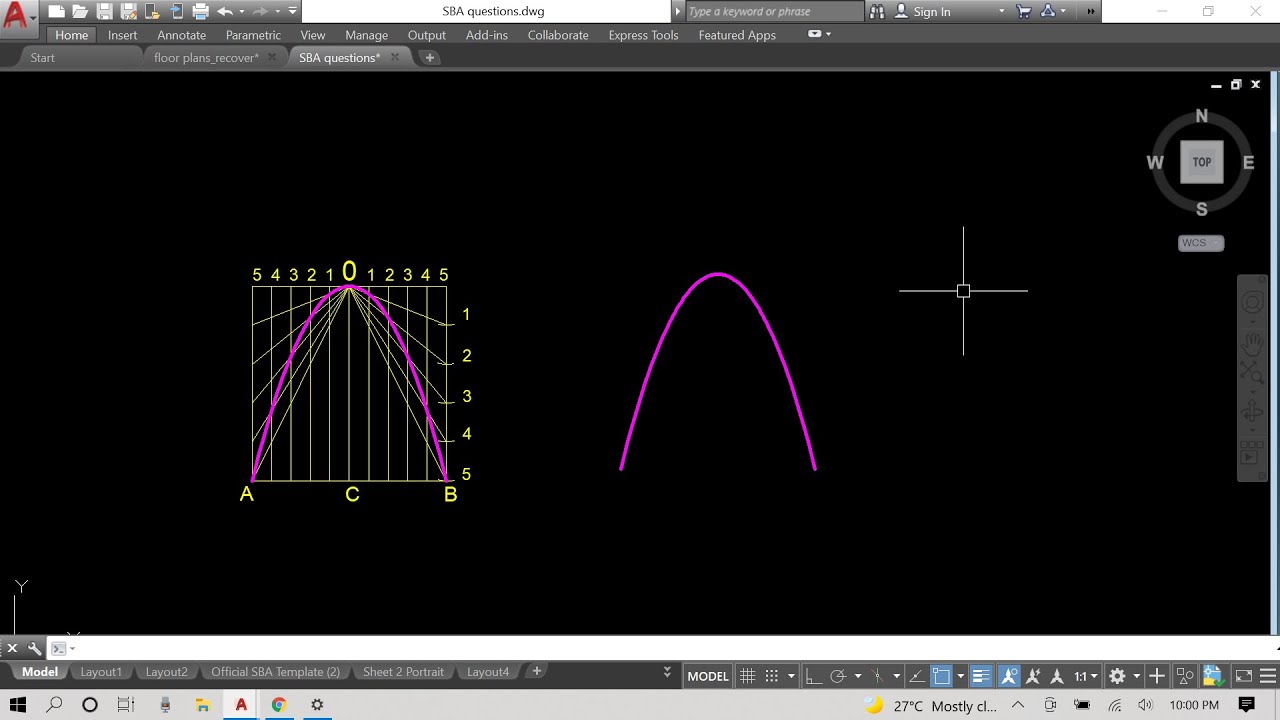The height and width of the screenshot is (720, 1280).
Task: Select the Output ribbon tab
Action: click(x=427, y=35)
